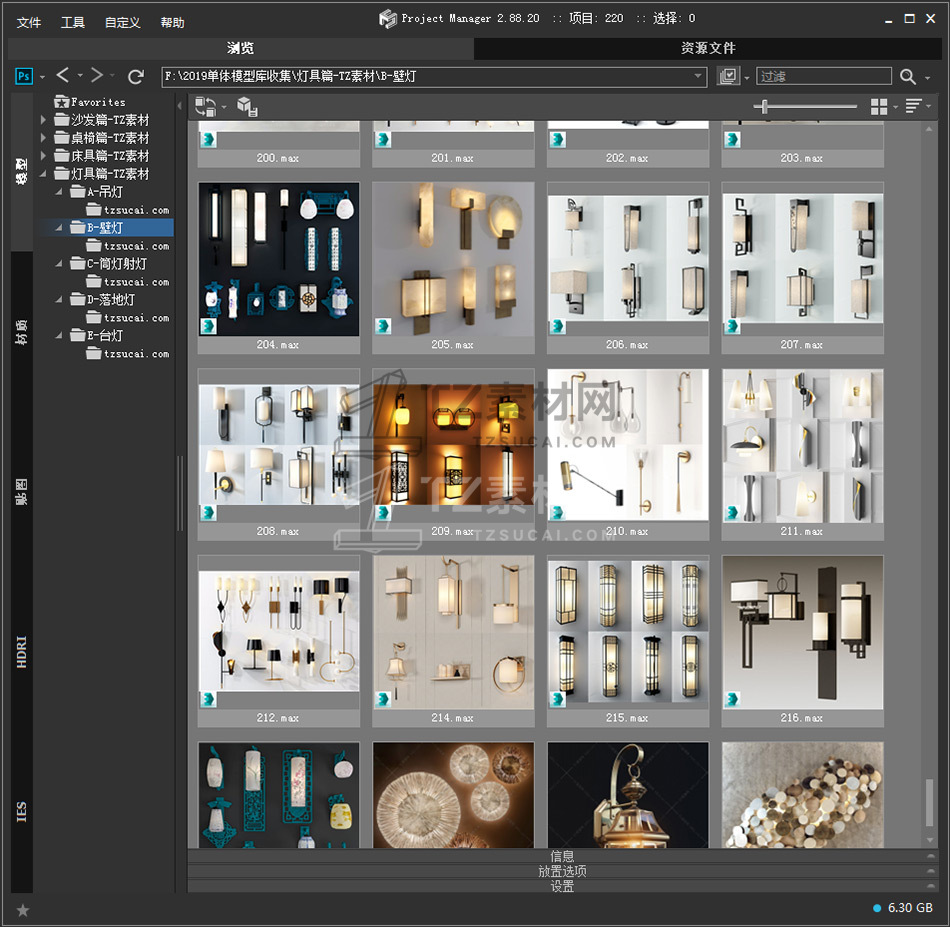This screenshot has width=950, height=927.
Task: Collapse the 灯具篇-TZ素材 tree node
Action: 43,174
